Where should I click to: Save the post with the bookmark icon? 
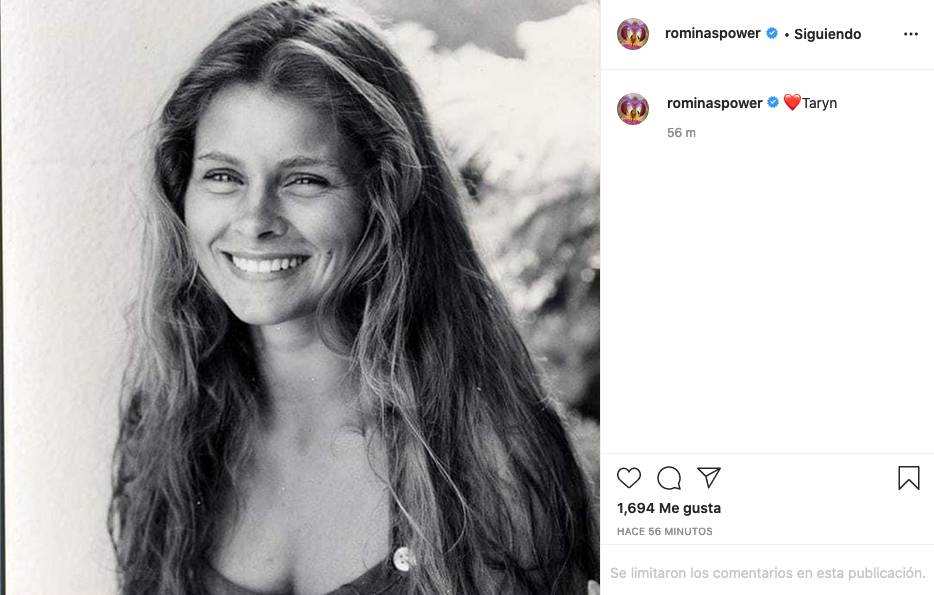[908, 478]
